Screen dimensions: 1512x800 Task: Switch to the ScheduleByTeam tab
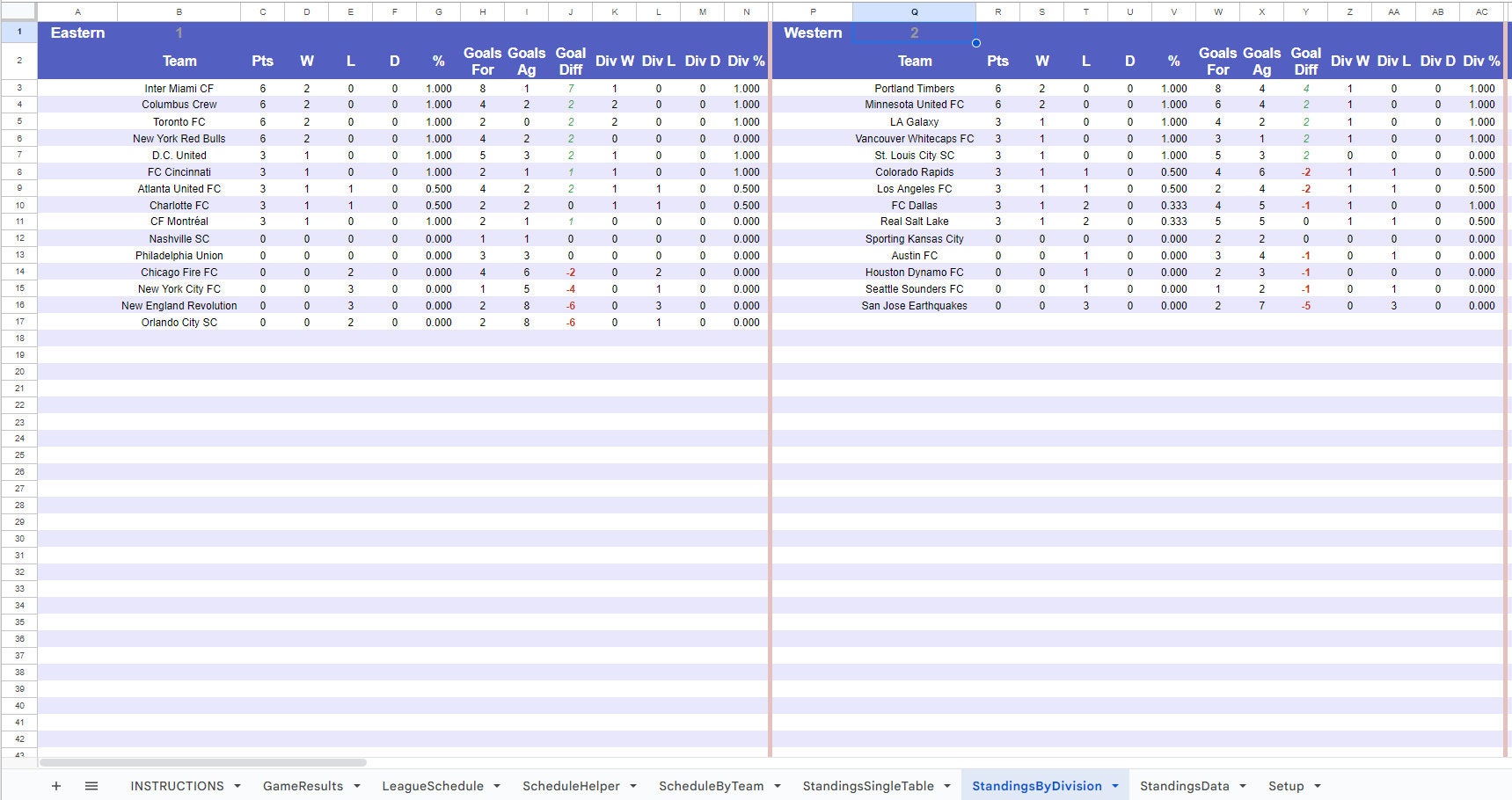click(709, 785)
